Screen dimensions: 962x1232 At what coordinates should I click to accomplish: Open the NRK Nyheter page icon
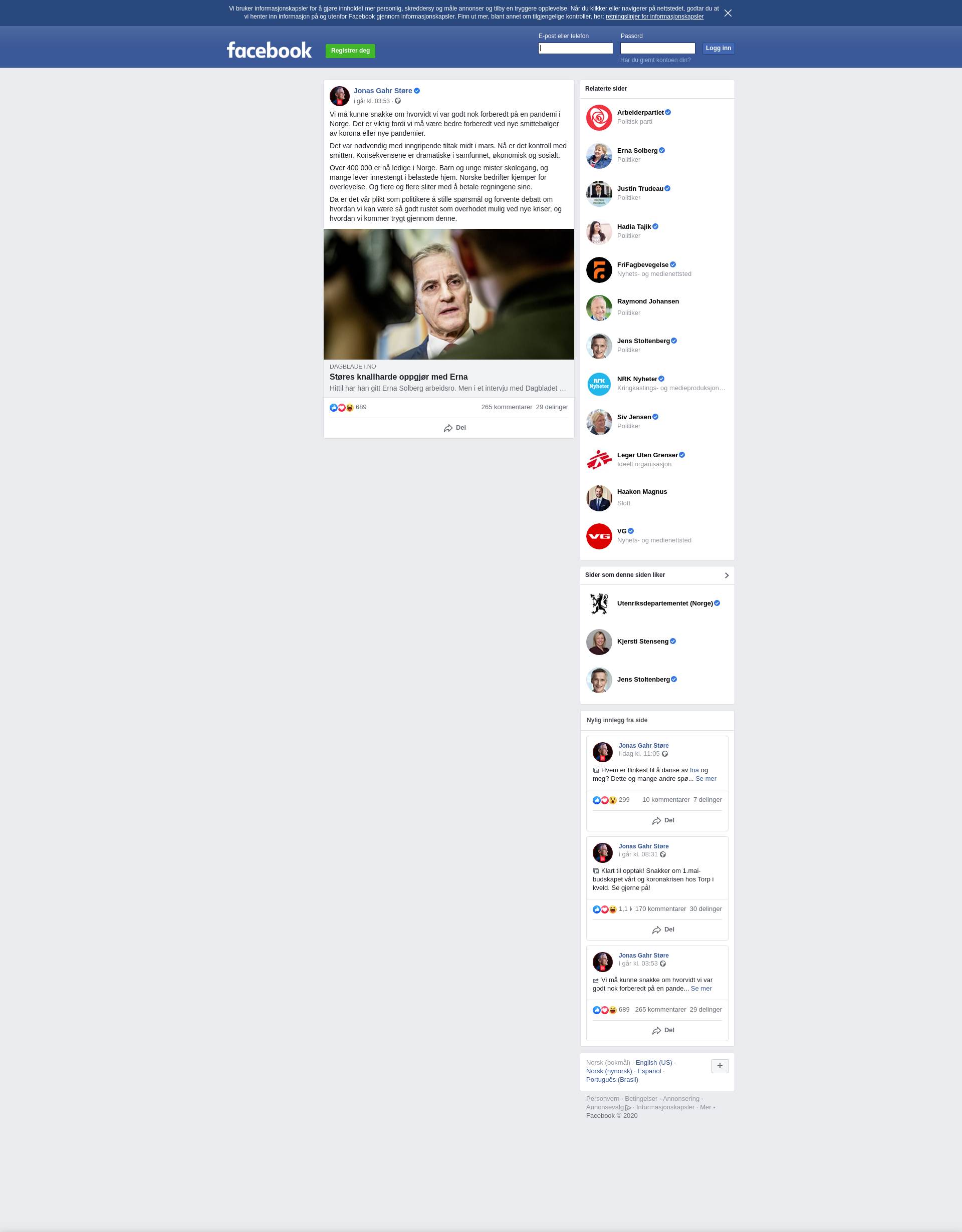coord(599,384)
